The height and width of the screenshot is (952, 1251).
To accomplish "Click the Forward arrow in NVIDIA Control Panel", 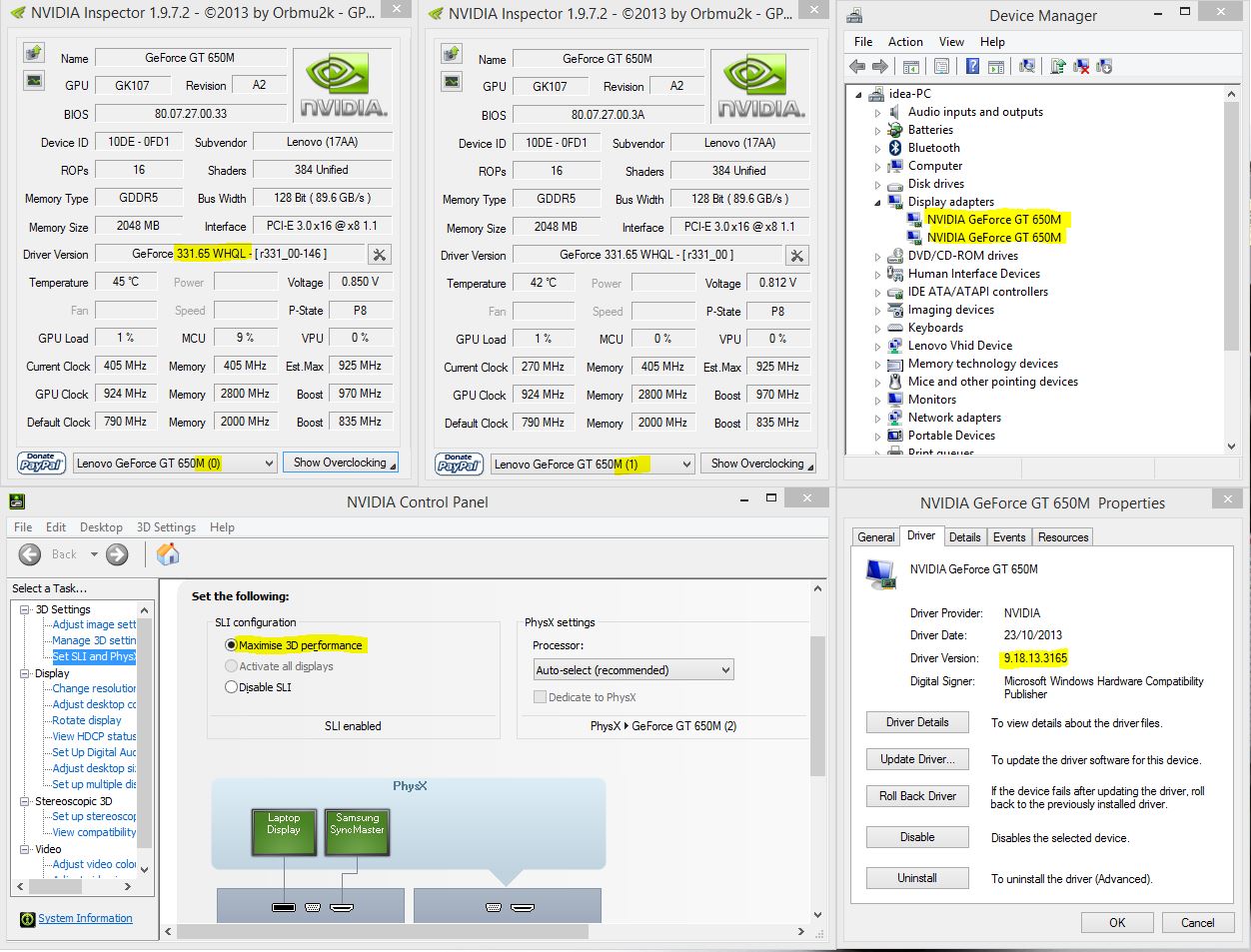I will click(117, 554).
